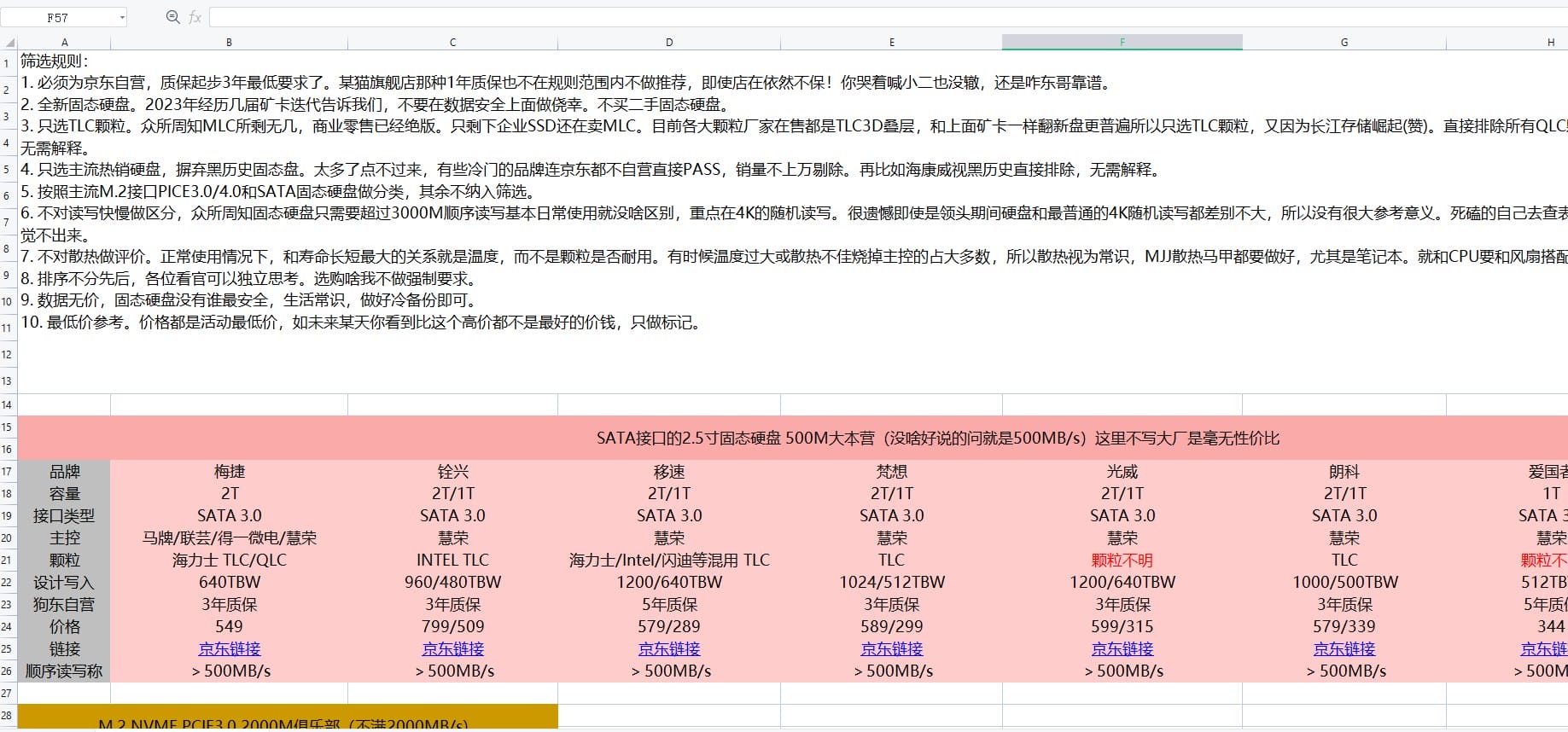Click the 接口类型 label cell
The width and height of the screenshot is (1568, 732).
64,515
